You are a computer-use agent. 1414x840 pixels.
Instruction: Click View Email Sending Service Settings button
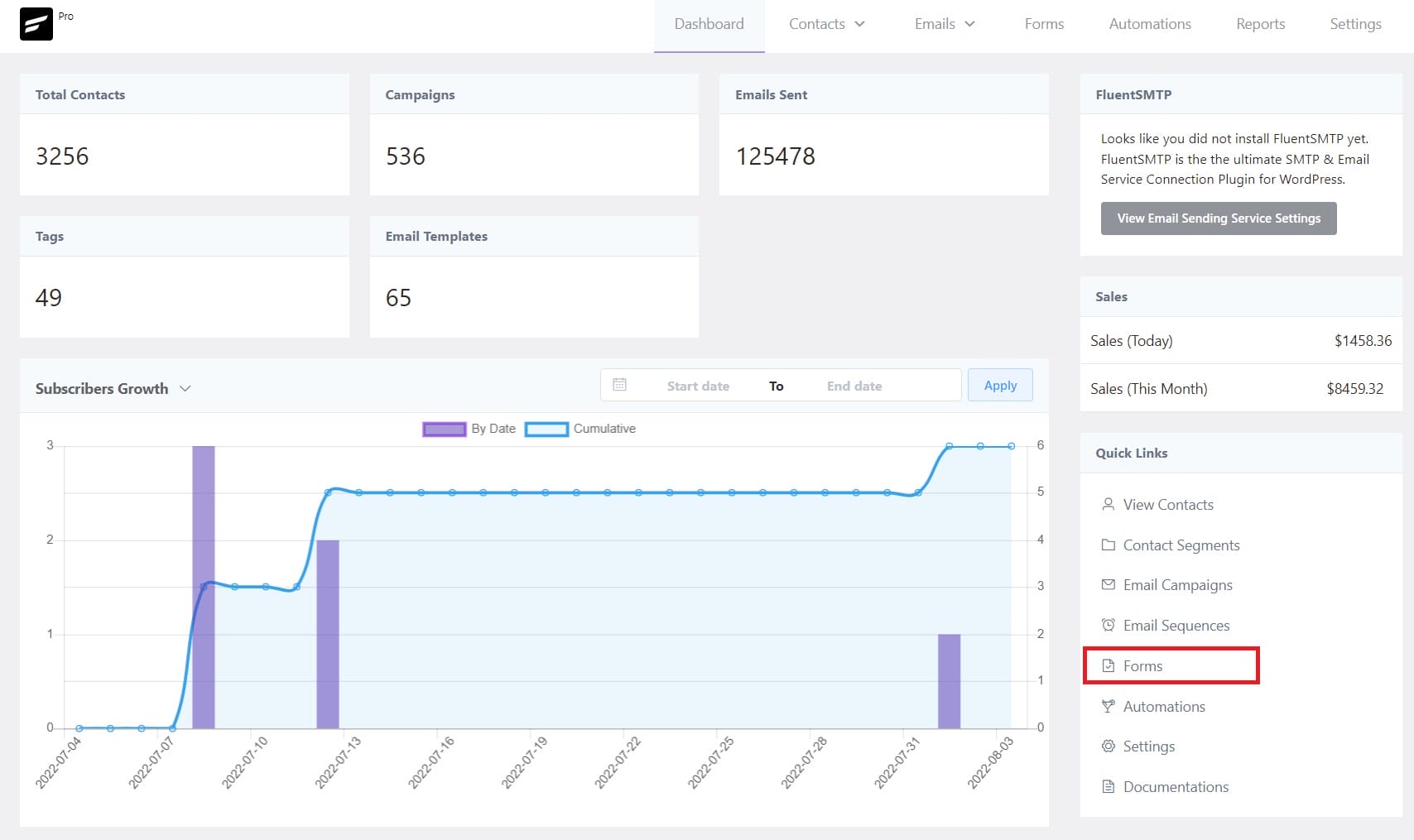(x=1219, y=218)
